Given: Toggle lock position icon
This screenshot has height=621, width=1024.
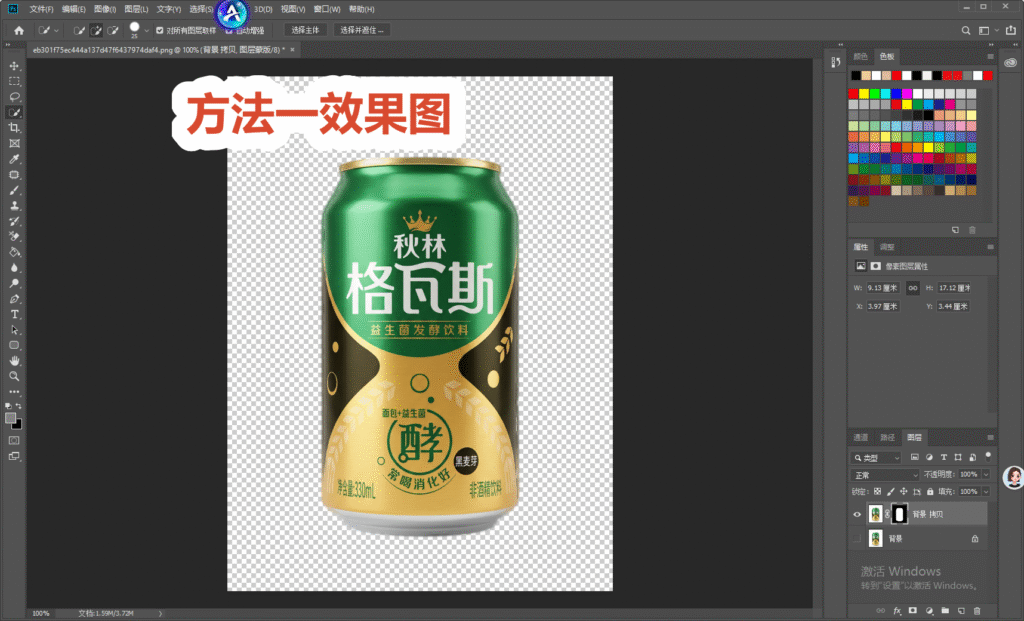Looking at the screenshot, I should tap(904, 492).
